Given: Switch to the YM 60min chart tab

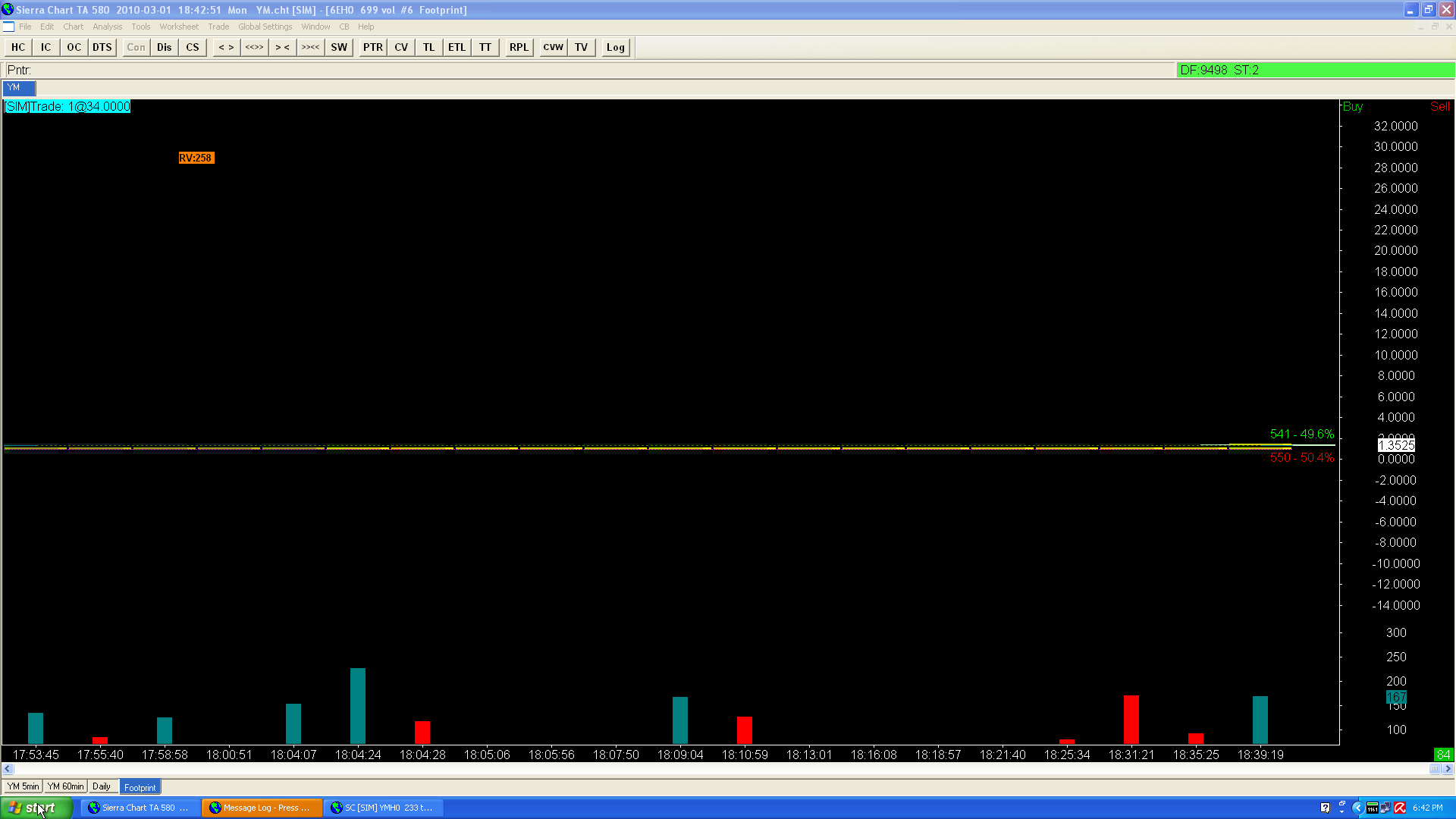Looking at the screenshot, I should [x=65, y=786].
